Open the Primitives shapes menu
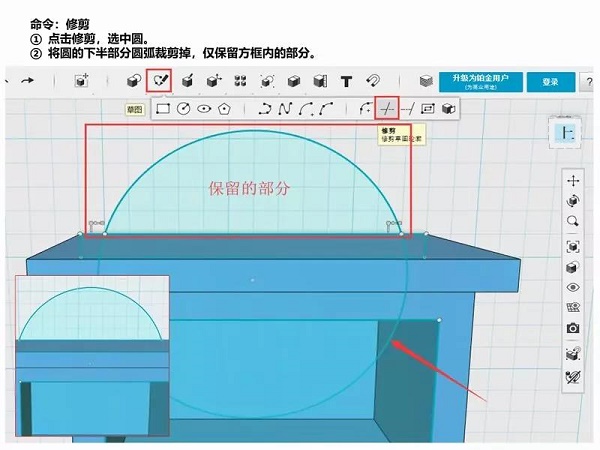Screen dimensions: 600x450 [x=132, y=81]
